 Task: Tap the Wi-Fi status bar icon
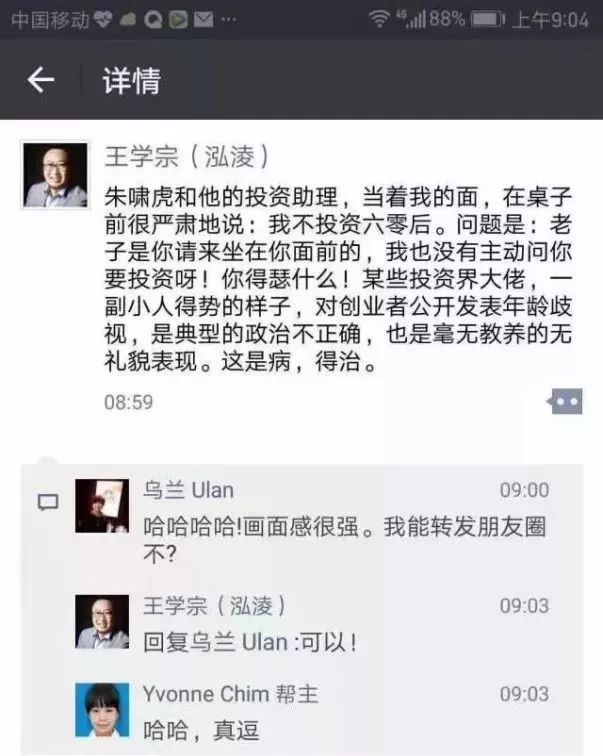click(379, 19)
